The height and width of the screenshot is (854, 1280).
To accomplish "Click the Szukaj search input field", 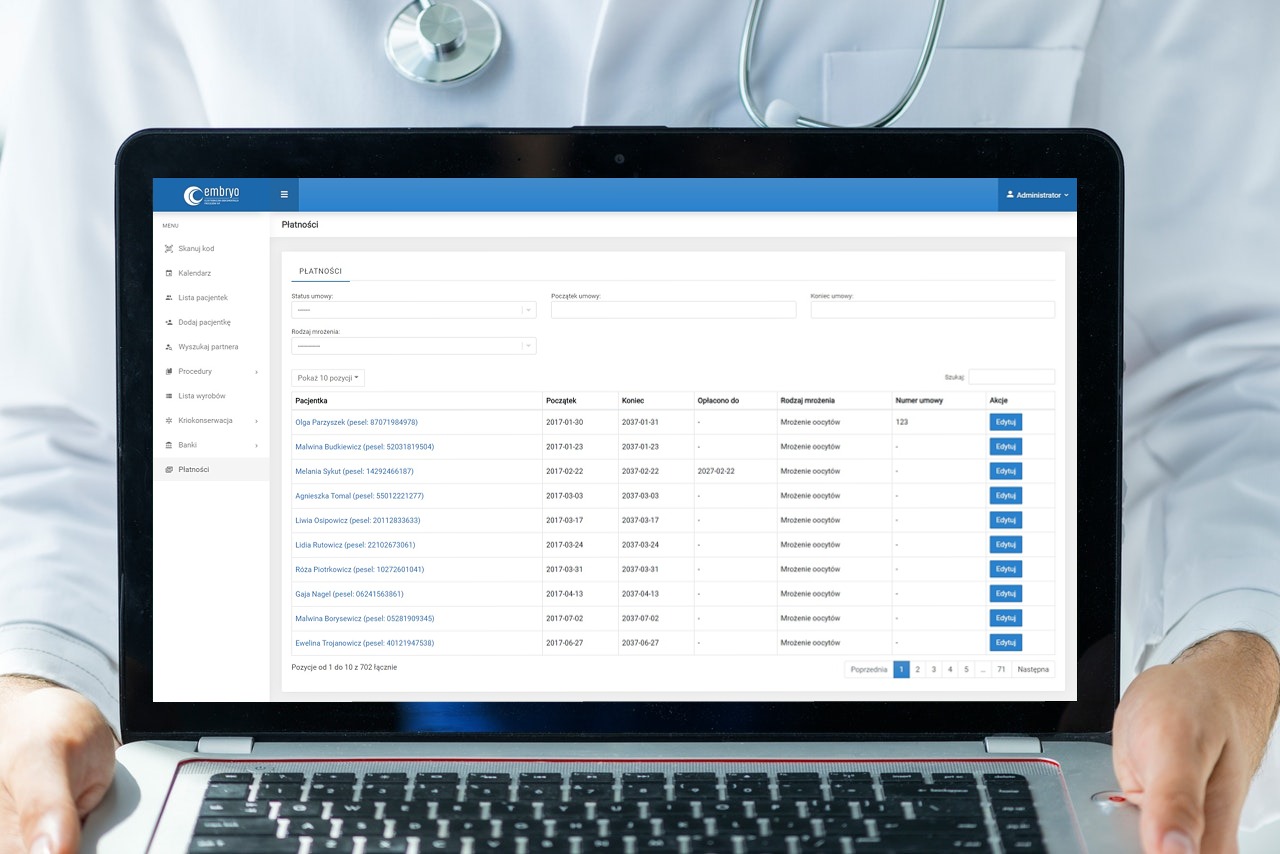I will click(x=1011, y=377).
